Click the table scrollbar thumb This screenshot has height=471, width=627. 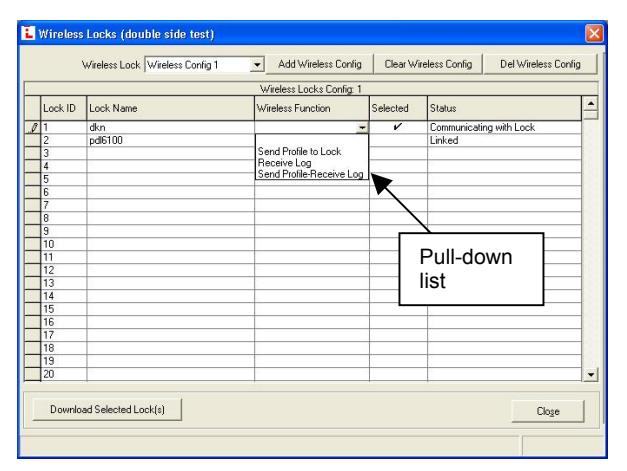[591, 116]
